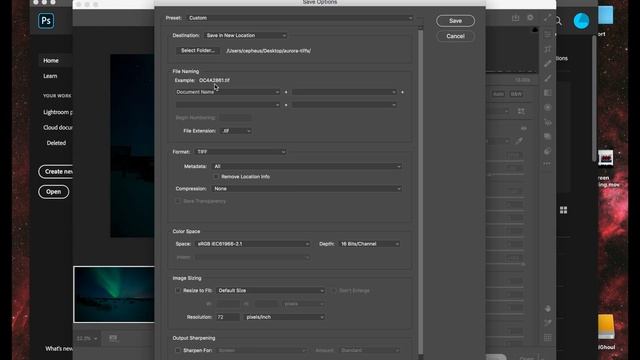Image resolution: width=640 pixels, height=360 pixels.
Task: Select the Camera Raw Spot Removal tool
Action: [548, 64]
